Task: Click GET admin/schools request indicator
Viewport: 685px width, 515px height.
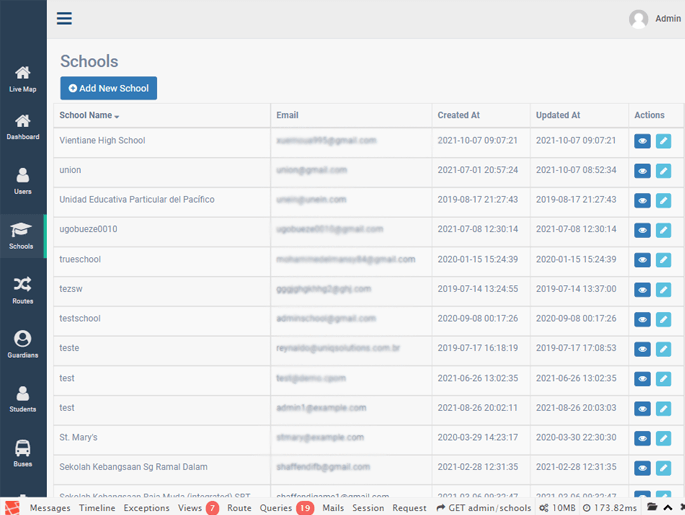Action: tap(484, 508)
